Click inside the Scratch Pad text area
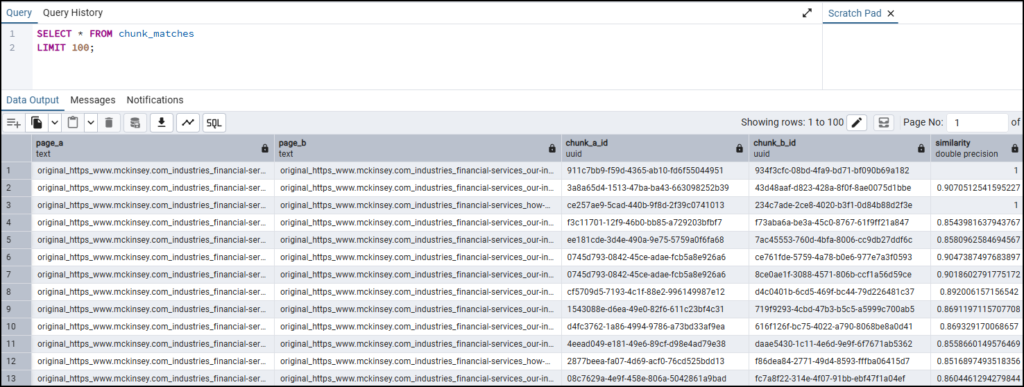Viewport: 1024px width, 387px height. [923, 57]
